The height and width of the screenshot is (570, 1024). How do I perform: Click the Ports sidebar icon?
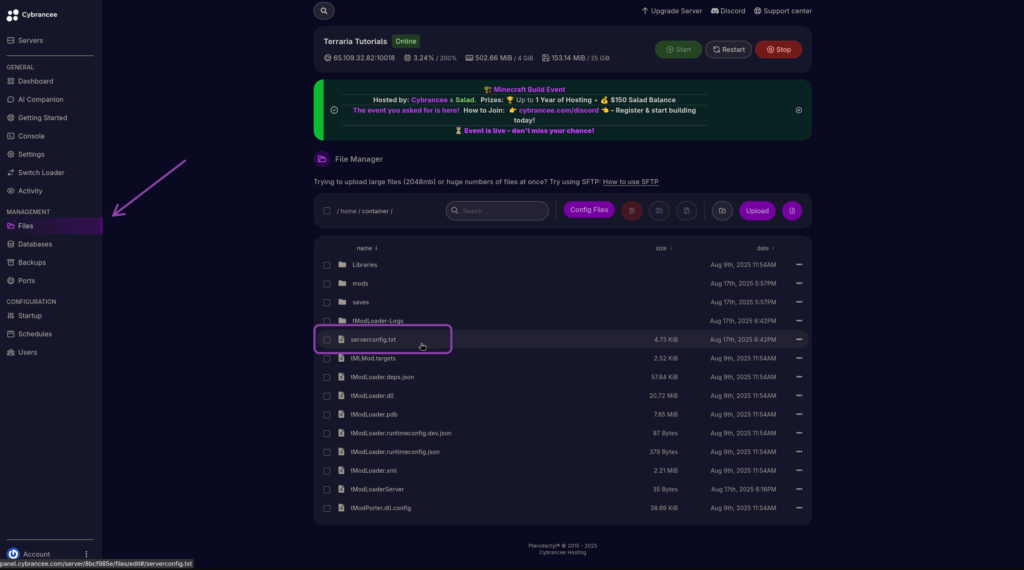tap(10, 281)
